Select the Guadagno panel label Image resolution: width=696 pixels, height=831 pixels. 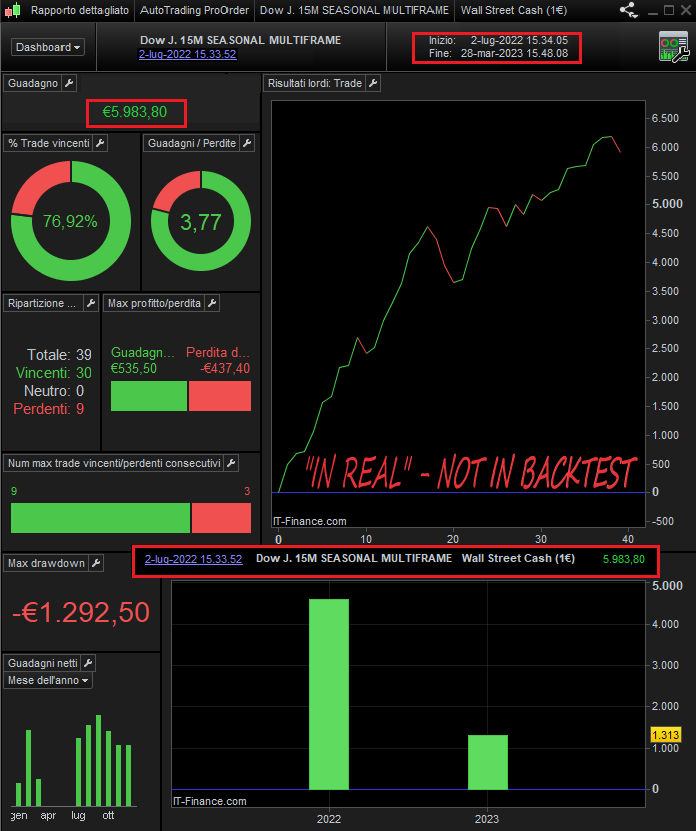pyautogui.click(x=33, y=83)
